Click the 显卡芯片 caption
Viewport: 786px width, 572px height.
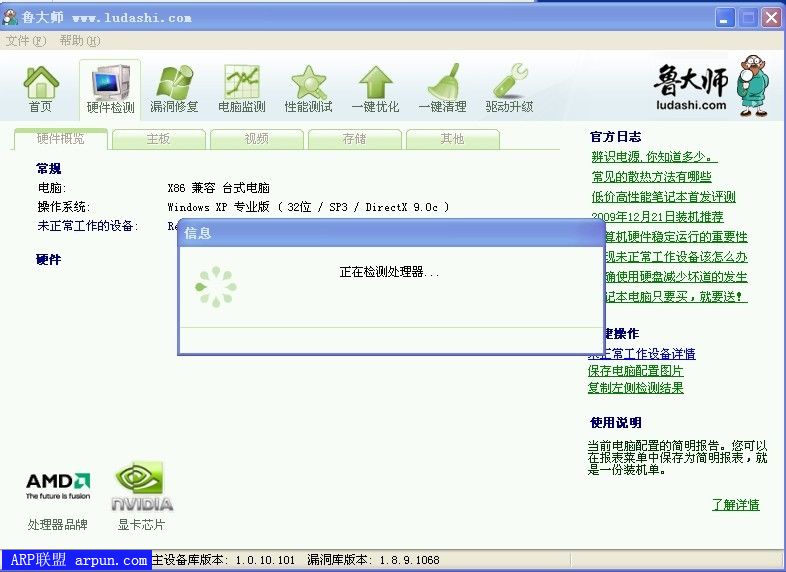(141, 525)
